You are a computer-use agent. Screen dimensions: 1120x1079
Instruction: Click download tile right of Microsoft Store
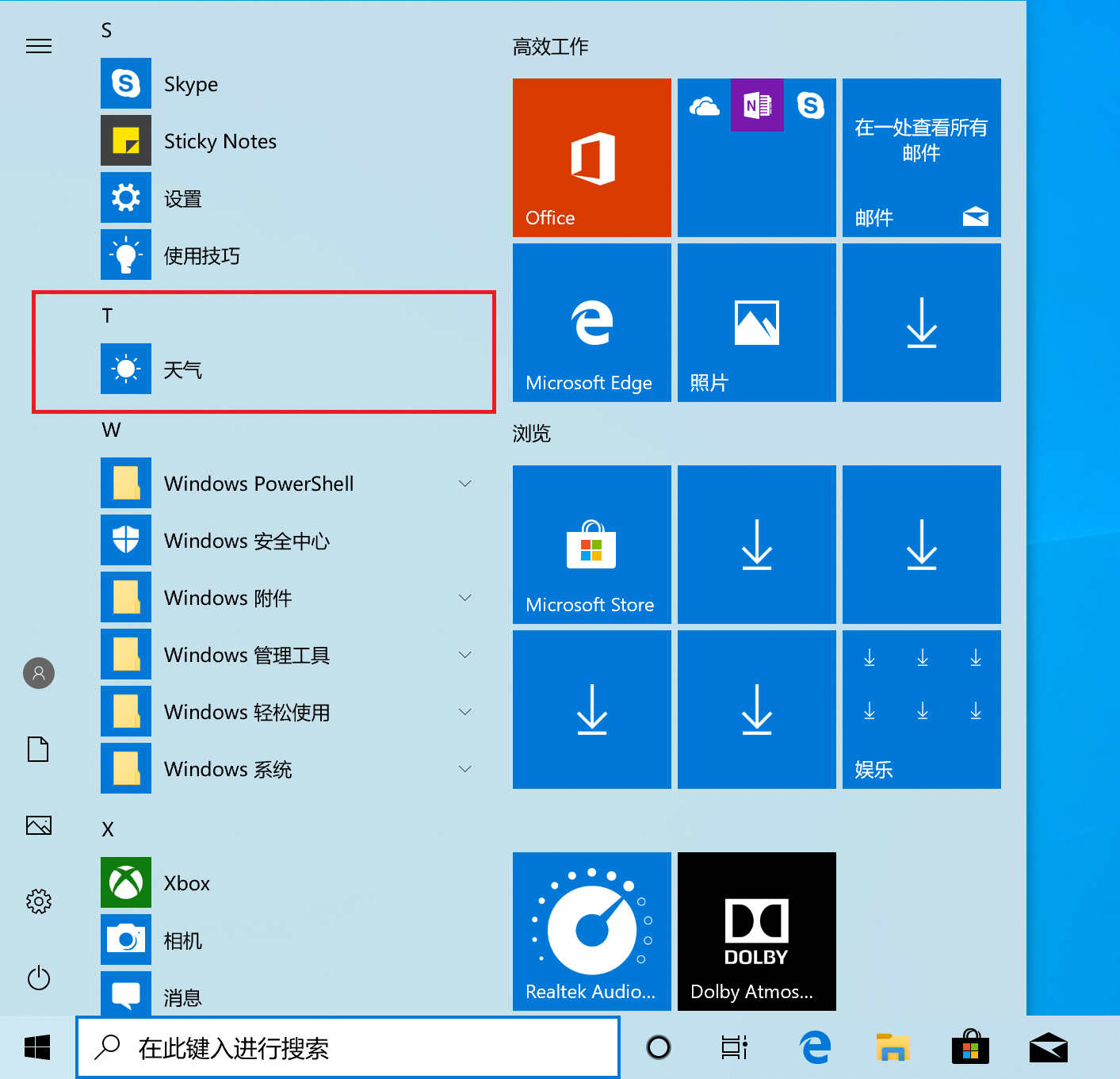(757, 545)
